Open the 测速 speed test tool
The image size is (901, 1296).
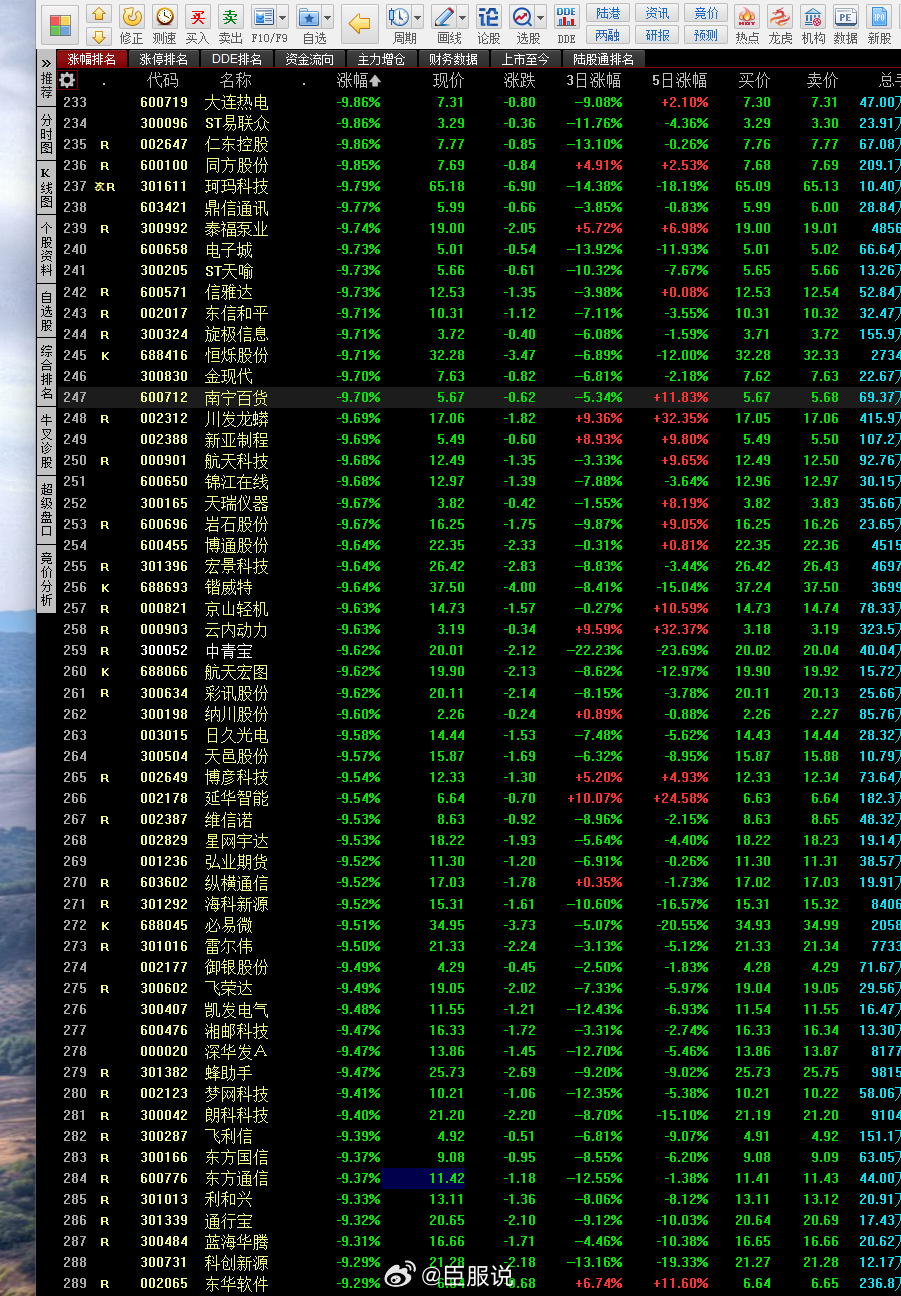pos(164,18)
